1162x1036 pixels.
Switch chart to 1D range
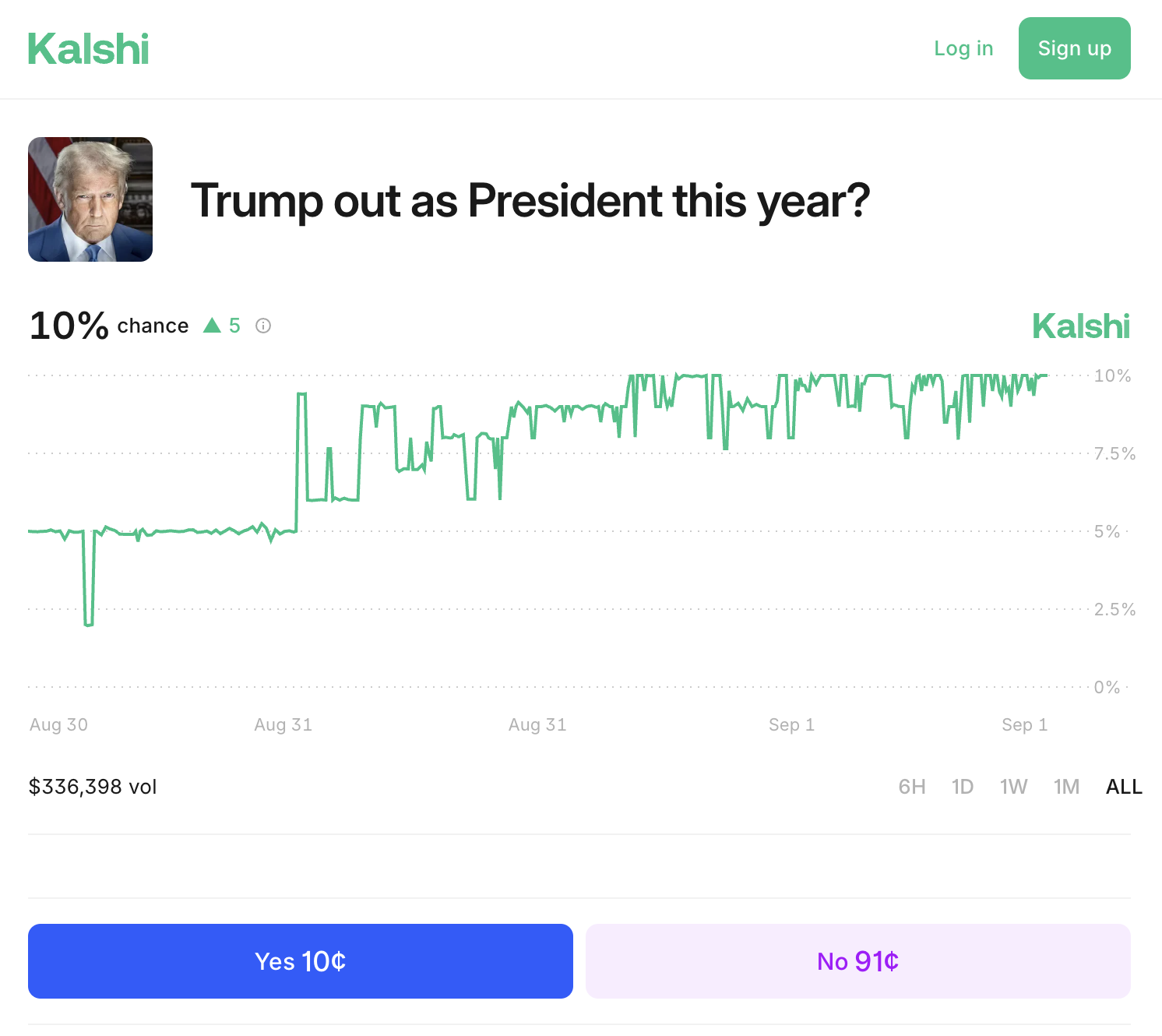963,787
